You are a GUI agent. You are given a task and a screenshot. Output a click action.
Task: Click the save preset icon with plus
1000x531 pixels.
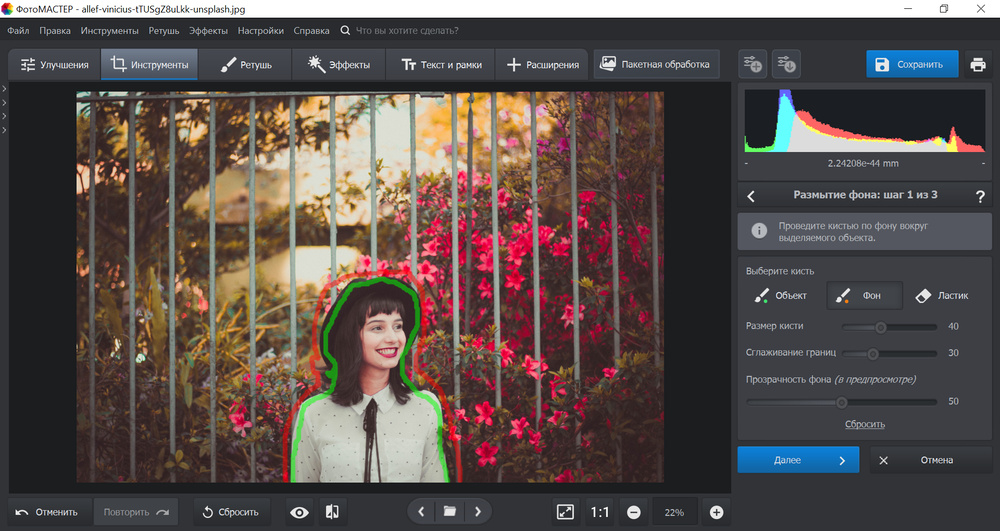click(753, 65)
